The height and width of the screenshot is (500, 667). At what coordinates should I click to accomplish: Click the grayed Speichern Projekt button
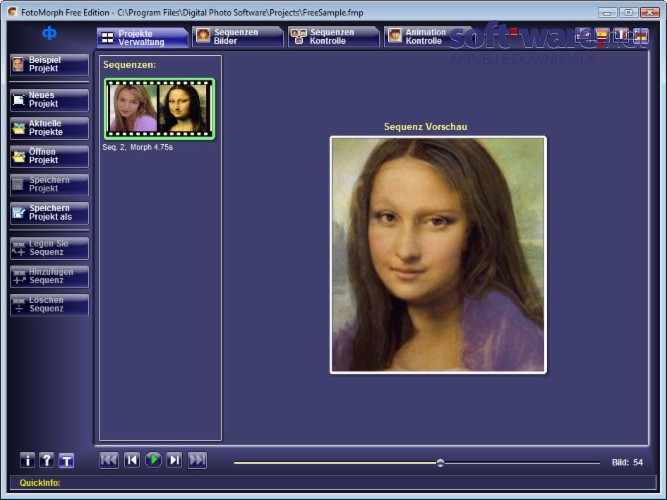49,185
